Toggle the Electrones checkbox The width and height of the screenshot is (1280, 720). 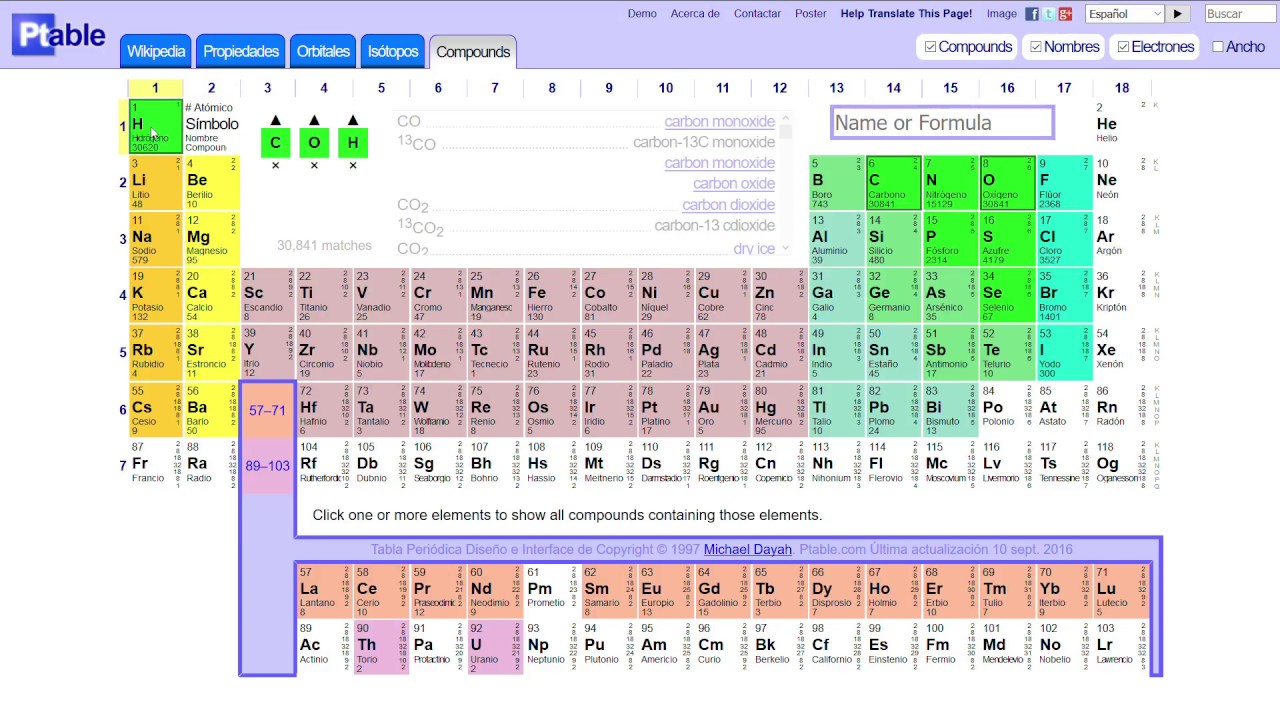(x=1123, y=47)
